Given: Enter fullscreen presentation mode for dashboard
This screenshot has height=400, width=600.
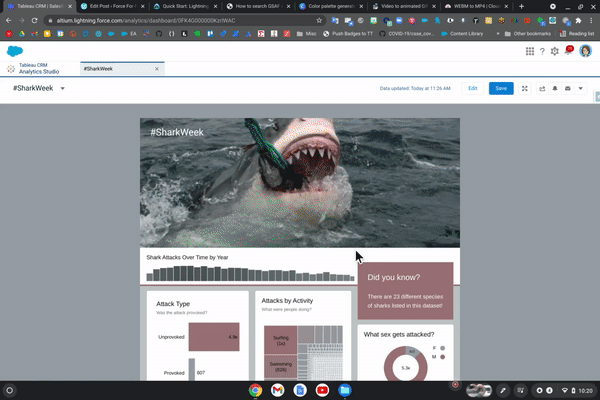Looking at the screenshot, I should (x=524, y=88).
